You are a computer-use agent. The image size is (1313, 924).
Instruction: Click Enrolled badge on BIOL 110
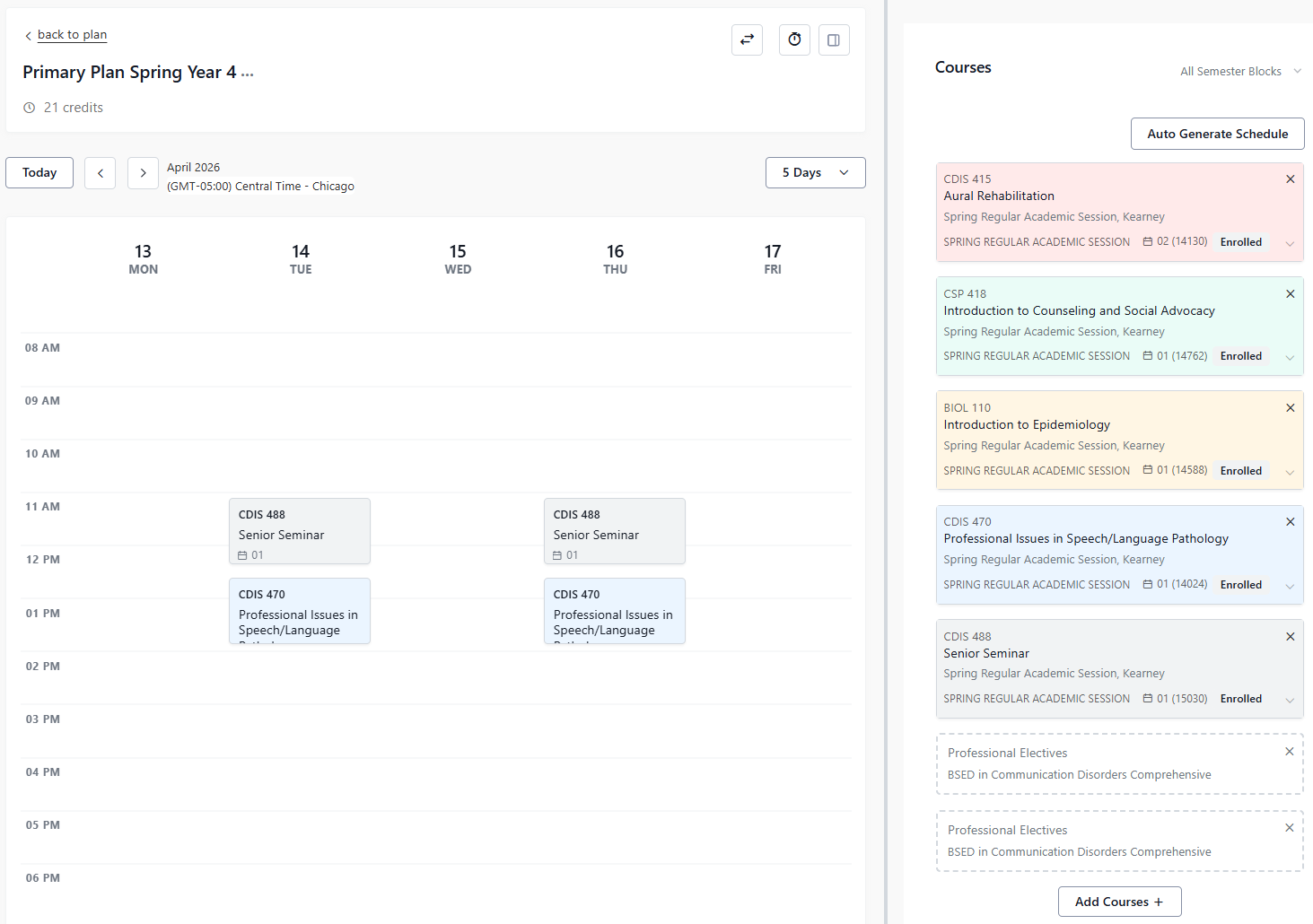click(x=1241, y=471)
